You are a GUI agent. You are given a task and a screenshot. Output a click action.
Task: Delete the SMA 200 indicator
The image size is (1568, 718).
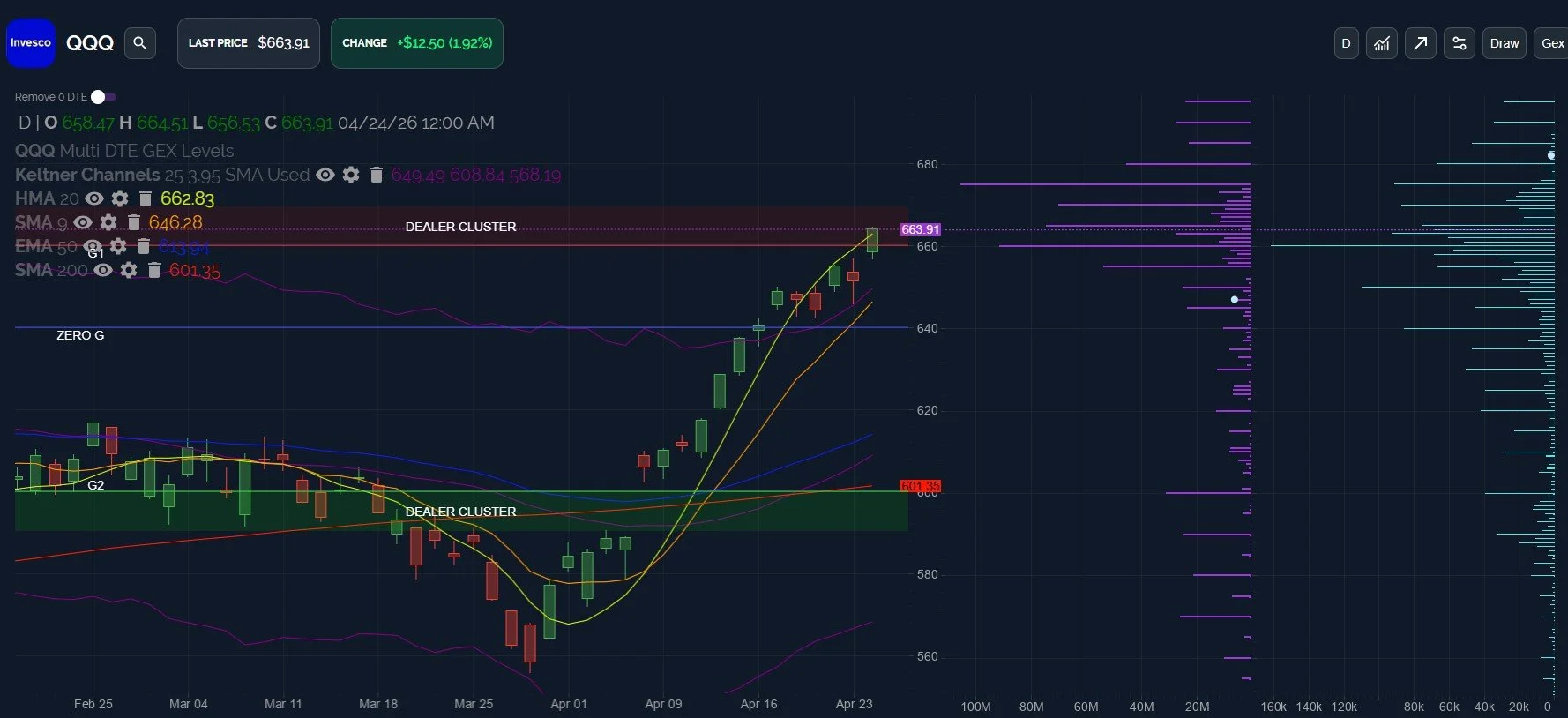click(153, 270)
